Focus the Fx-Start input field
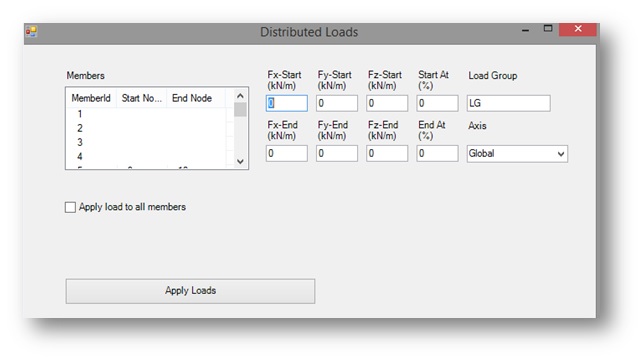Screen dimensions: 643x361 (287, 103)
